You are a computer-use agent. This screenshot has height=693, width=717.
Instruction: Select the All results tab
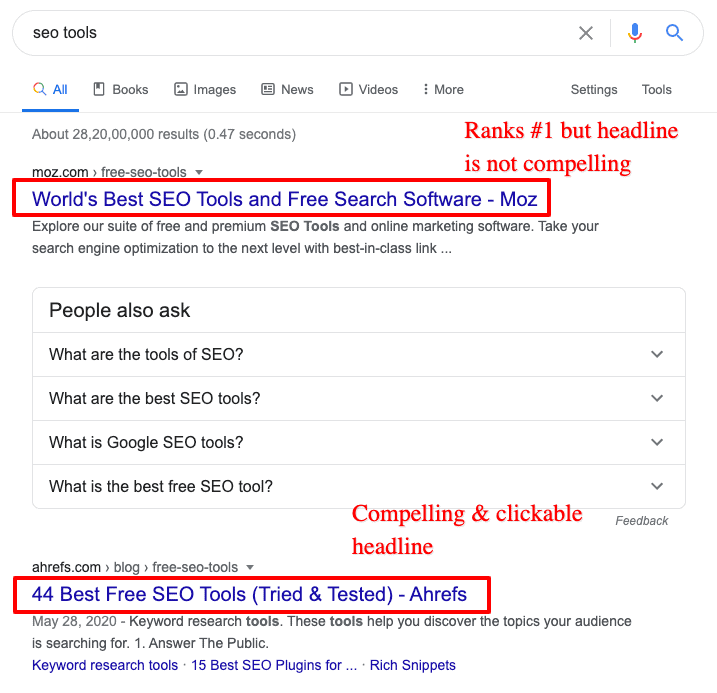click(50, 90)
